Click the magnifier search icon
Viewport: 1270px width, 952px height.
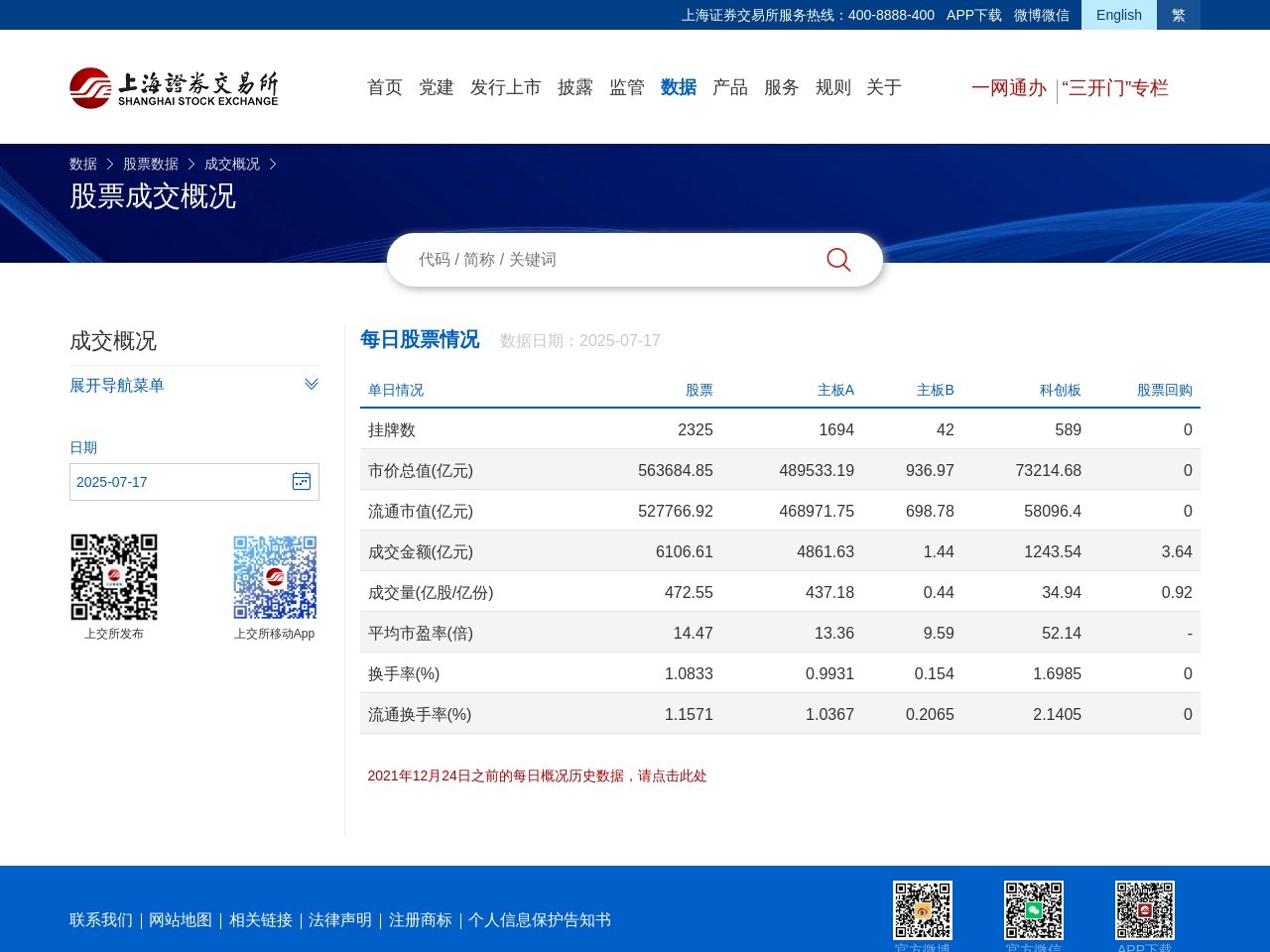(x=838, y=260)
